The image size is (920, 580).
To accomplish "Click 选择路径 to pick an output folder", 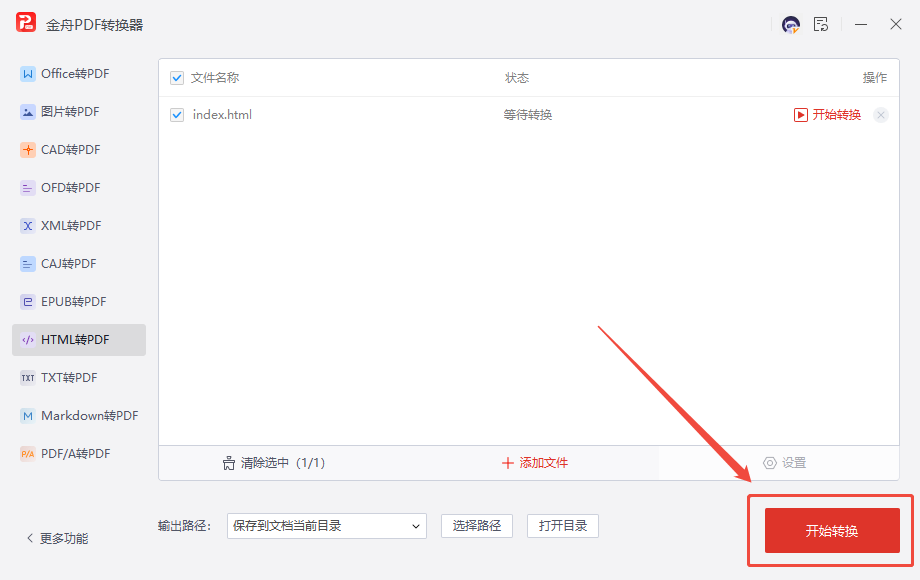I will (x=477, y=526).
